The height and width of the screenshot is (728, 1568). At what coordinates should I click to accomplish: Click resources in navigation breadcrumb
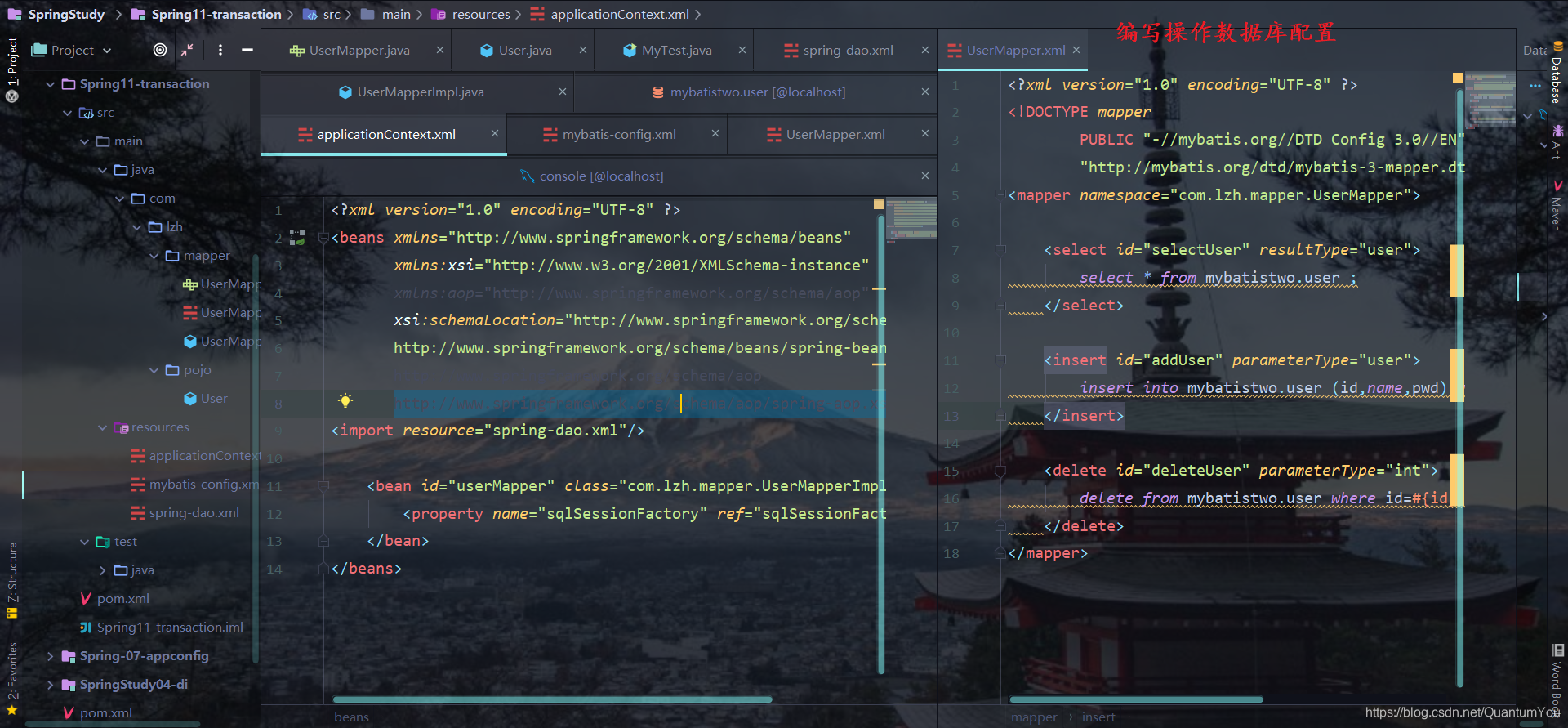tap(470, 14)
